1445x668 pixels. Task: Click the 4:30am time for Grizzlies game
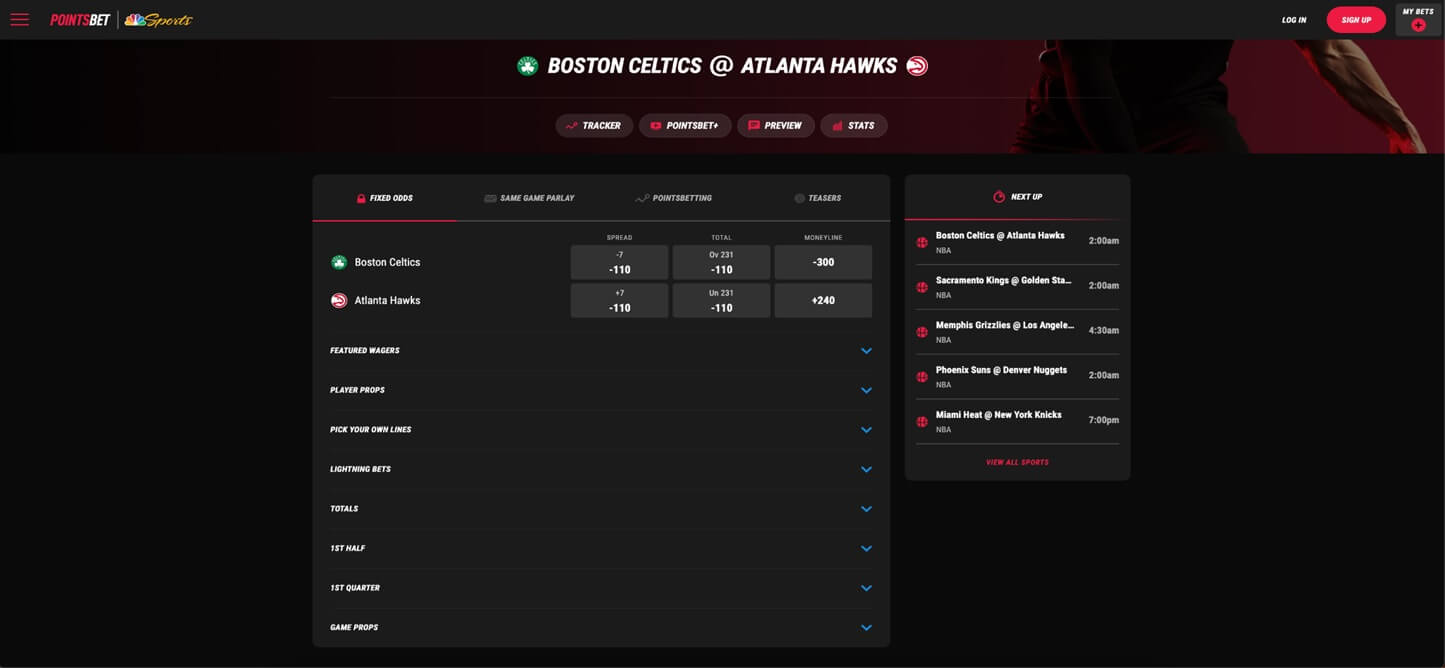tap(1103, 330)
